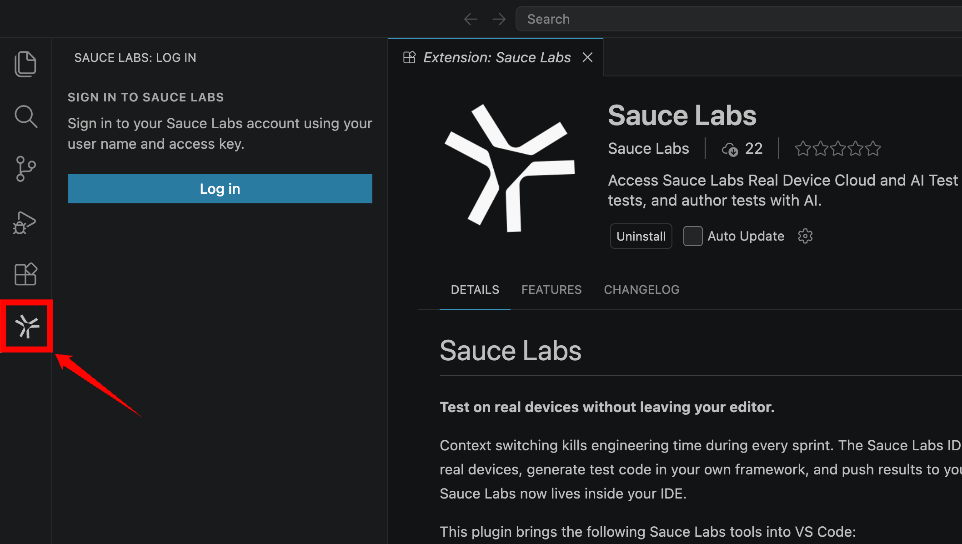Open the Run and Debug view
The image size is (962, 544).
pos(25,222)
